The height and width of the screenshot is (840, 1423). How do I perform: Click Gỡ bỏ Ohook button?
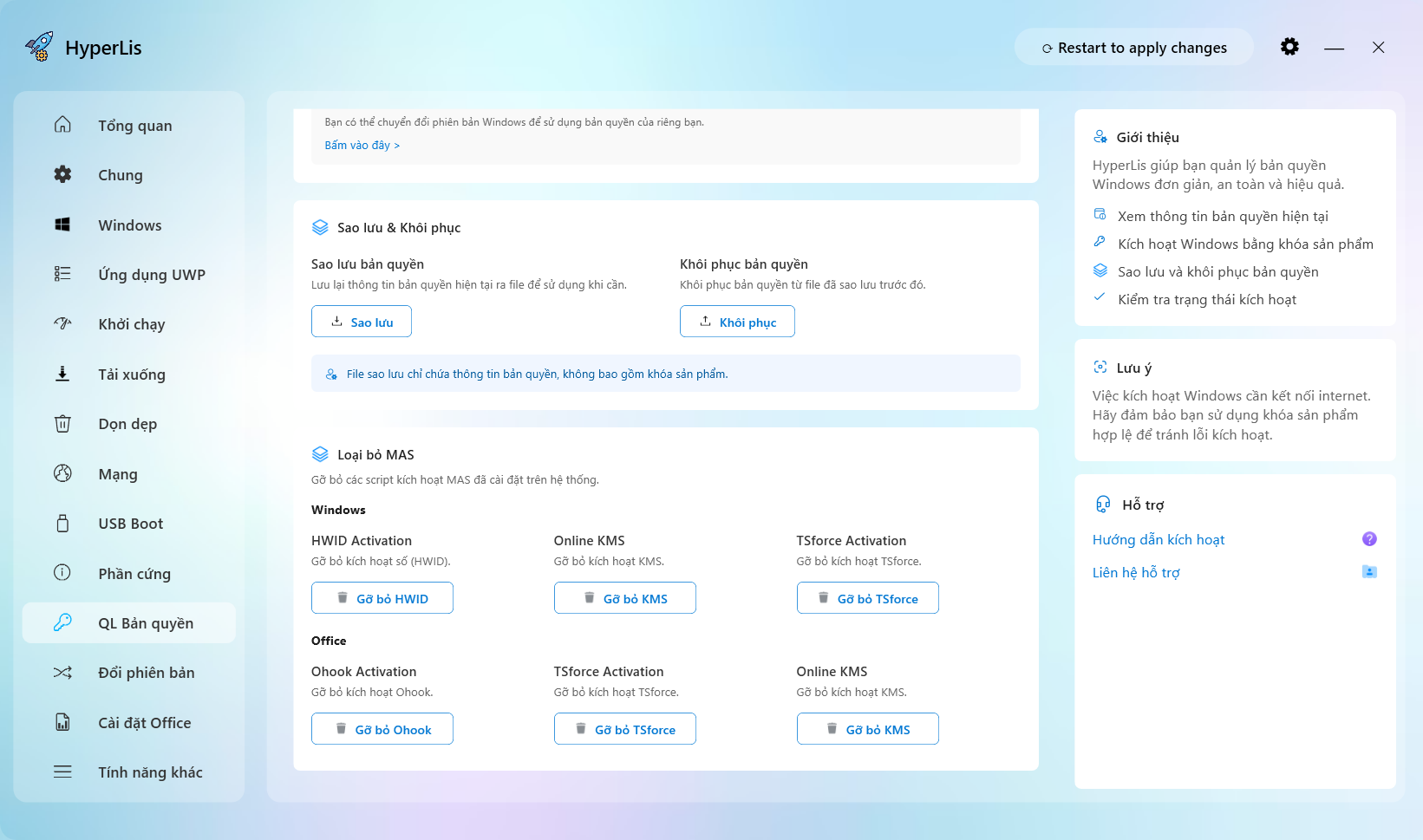click(x=382, y=729)
